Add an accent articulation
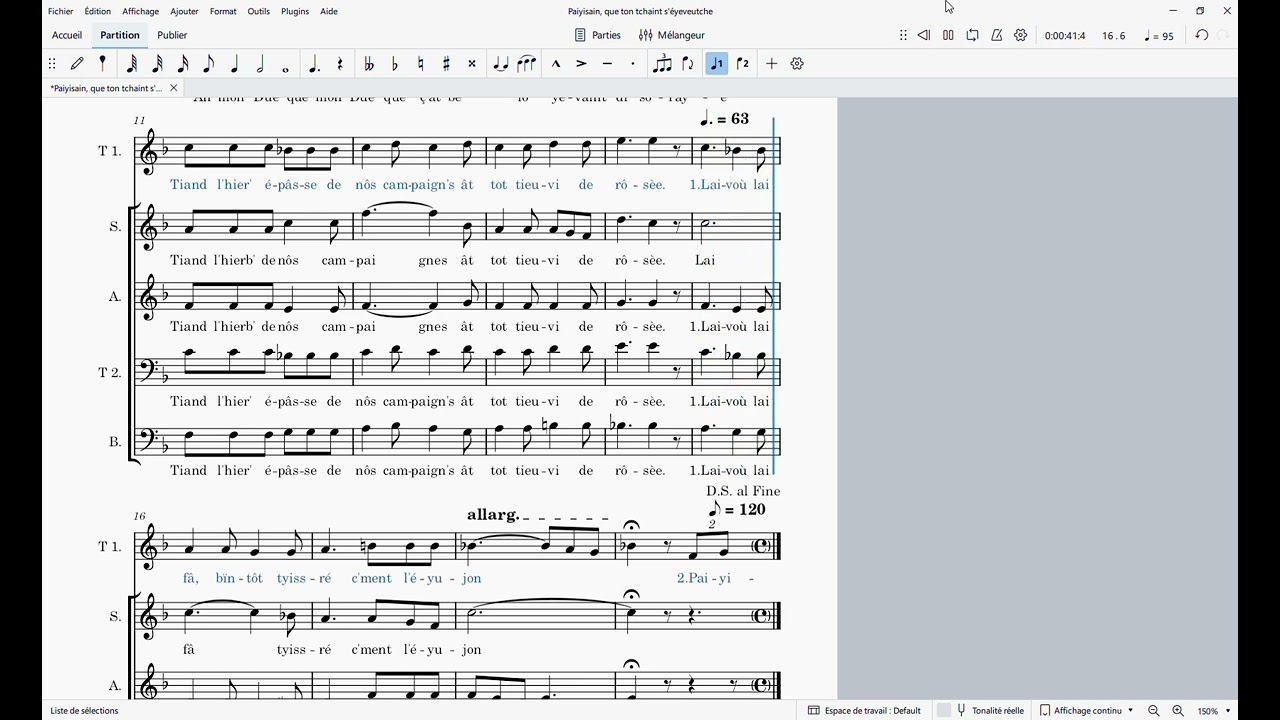 [581, 63]
